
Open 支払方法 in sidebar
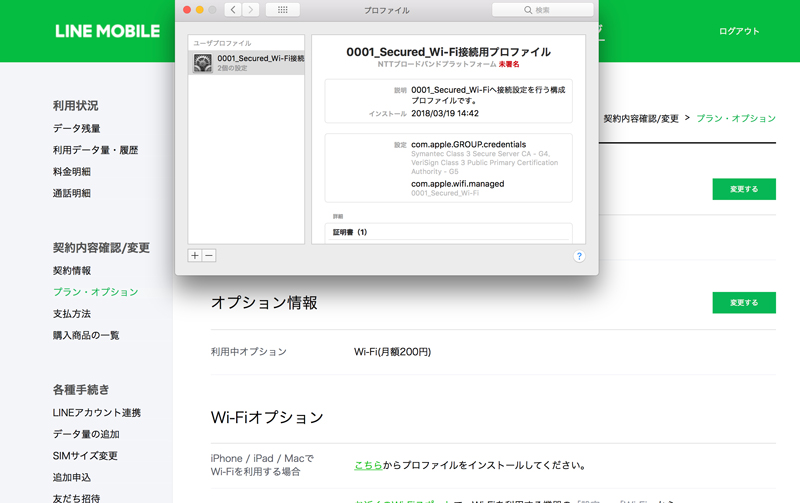click(x=71, y=314)
